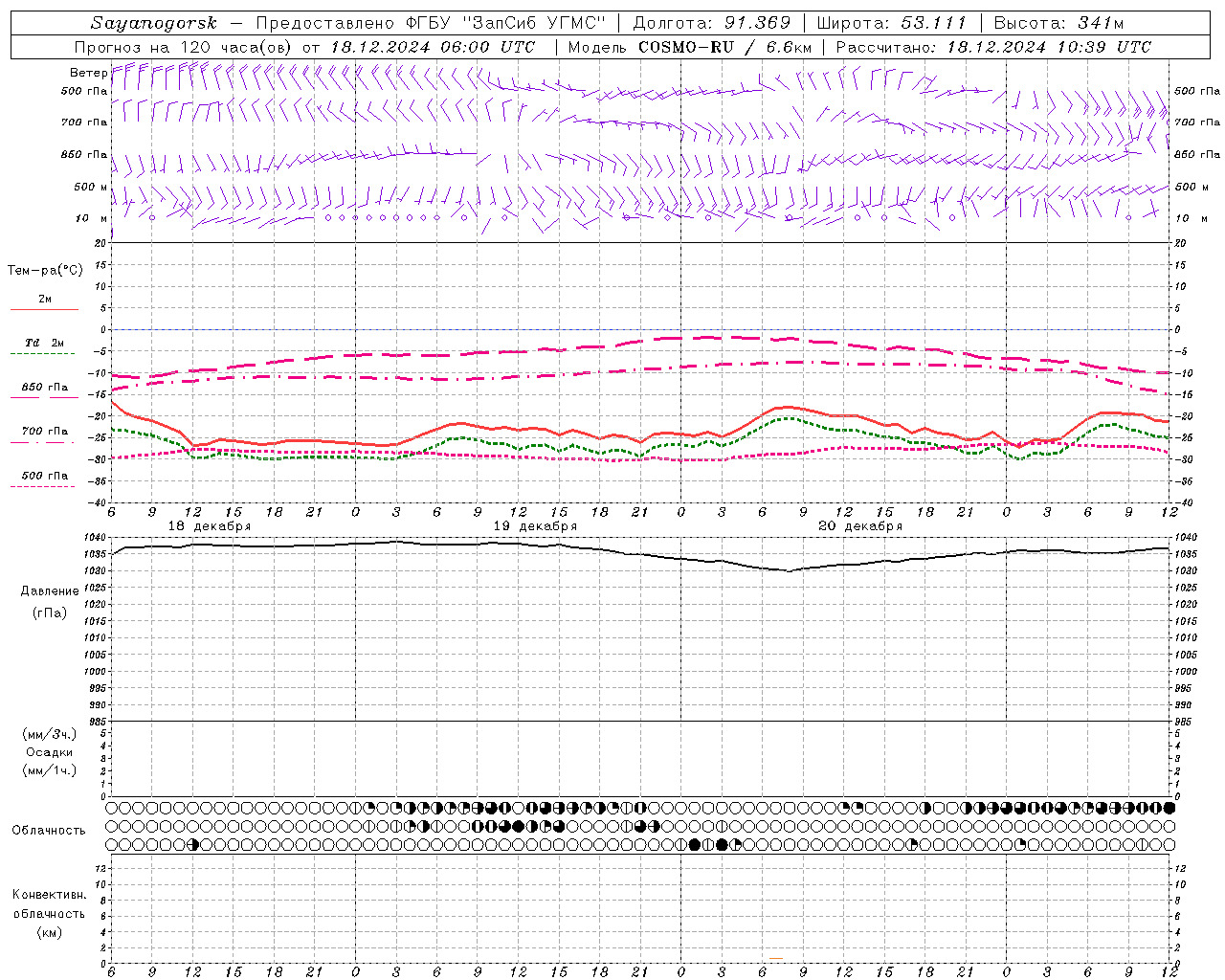Select the 'Долгота: 91.369' header field

pyautogui.click(x=713, y=23)
